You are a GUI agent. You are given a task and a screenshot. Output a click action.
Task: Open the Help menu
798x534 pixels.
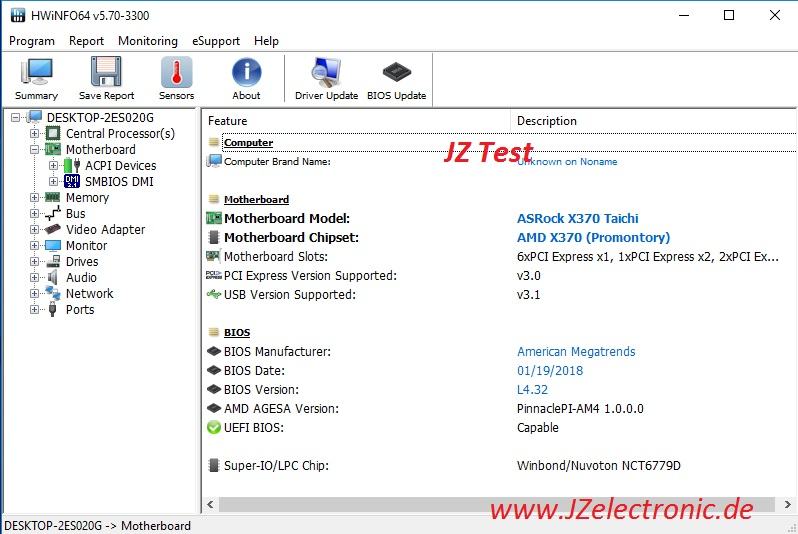[266, 41]
